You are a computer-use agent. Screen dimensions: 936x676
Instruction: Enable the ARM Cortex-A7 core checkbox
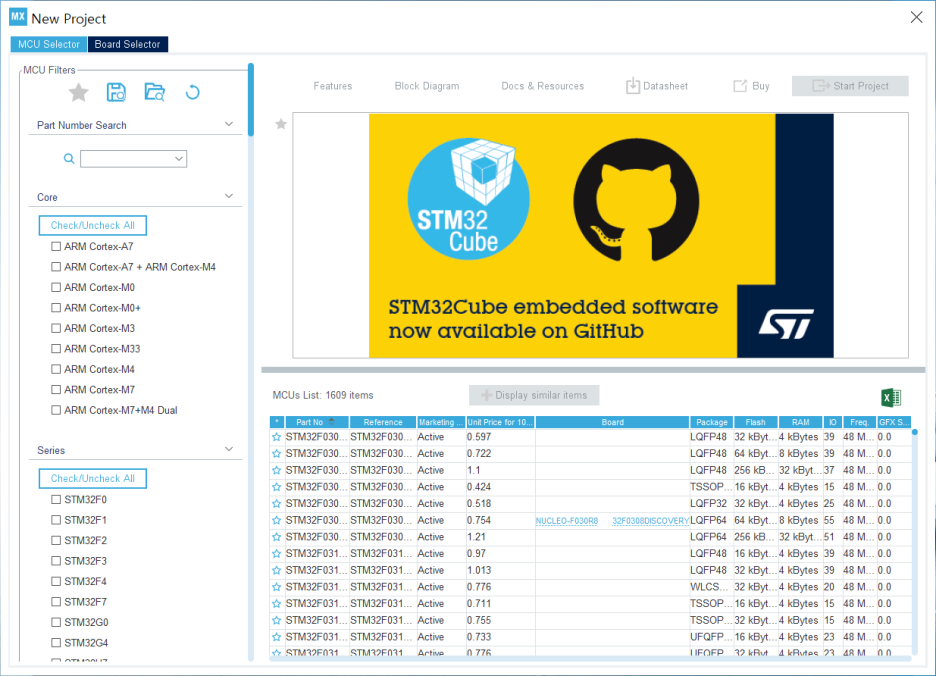pyautogui.click(x=56, y=246)
